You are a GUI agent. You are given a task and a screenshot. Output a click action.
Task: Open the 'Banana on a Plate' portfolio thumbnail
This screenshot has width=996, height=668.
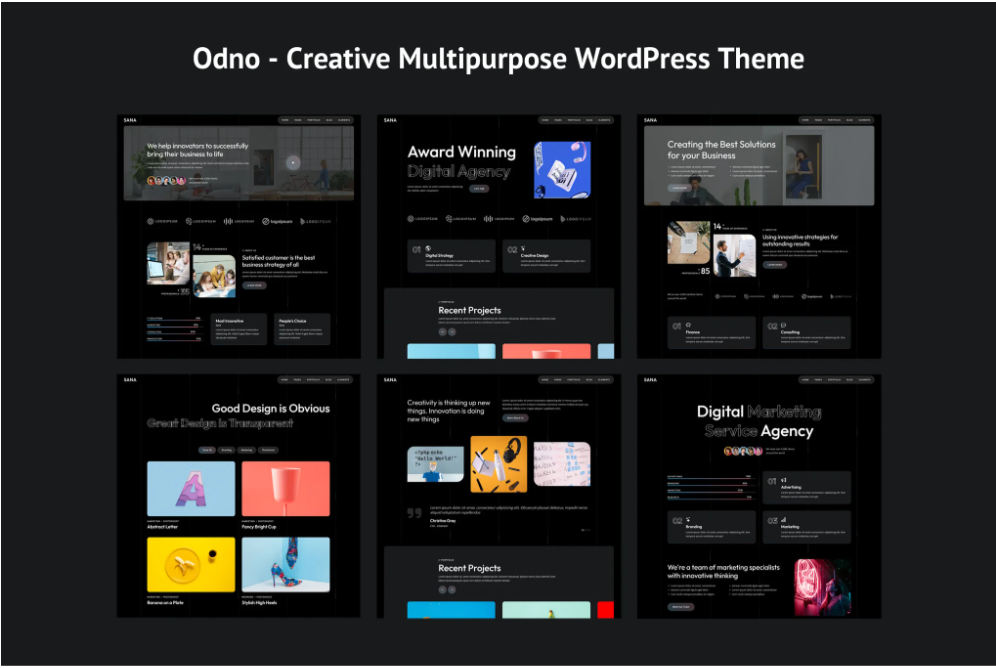pyautogui.click(x=191, y=564)
